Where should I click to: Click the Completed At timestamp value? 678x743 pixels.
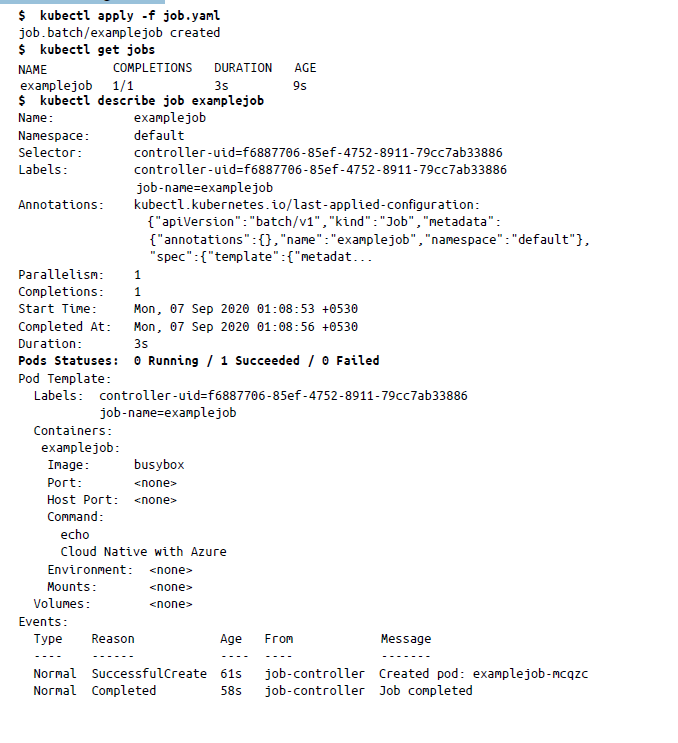[246, 327]
